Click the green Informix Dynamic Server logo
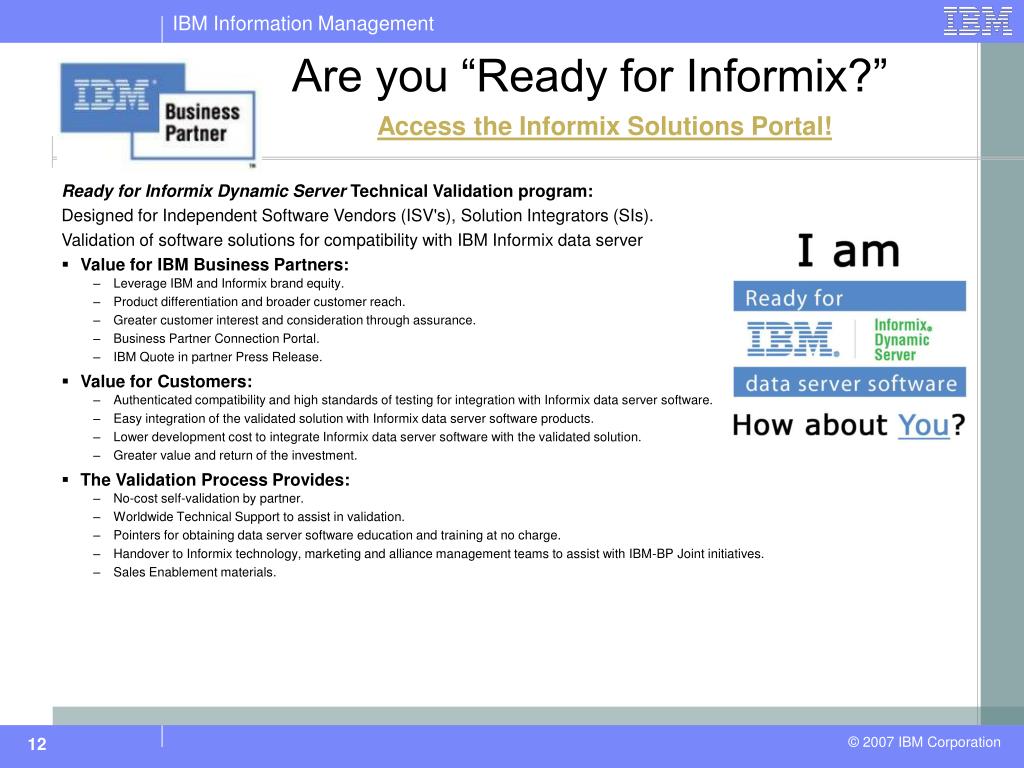The image size is (1024, 768). tap(902, 340)
